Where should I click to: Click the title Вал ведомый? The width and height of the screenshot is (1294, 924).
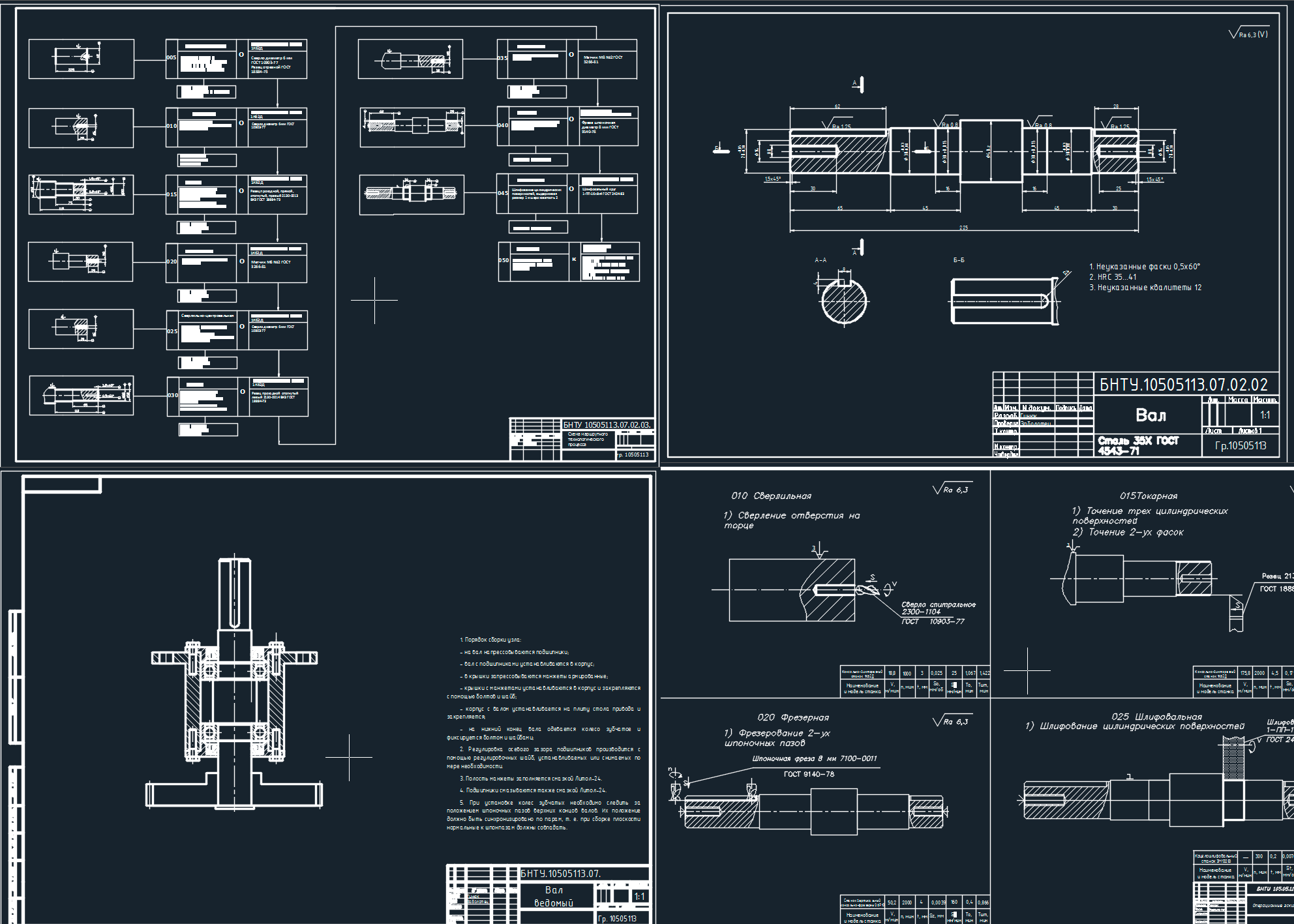click(553, 897)
